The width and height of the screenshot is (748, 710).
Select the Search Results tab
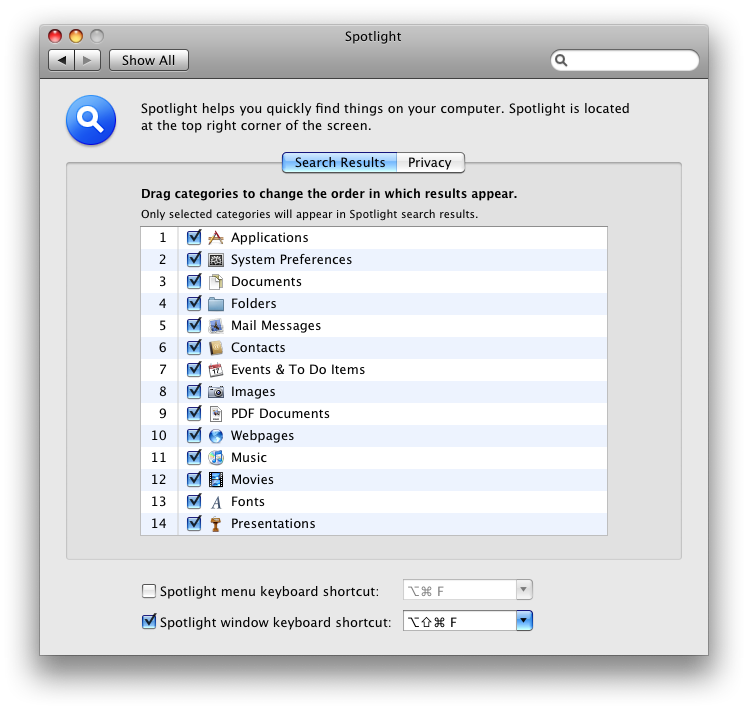pyautogui.click(x=339, y=163)
